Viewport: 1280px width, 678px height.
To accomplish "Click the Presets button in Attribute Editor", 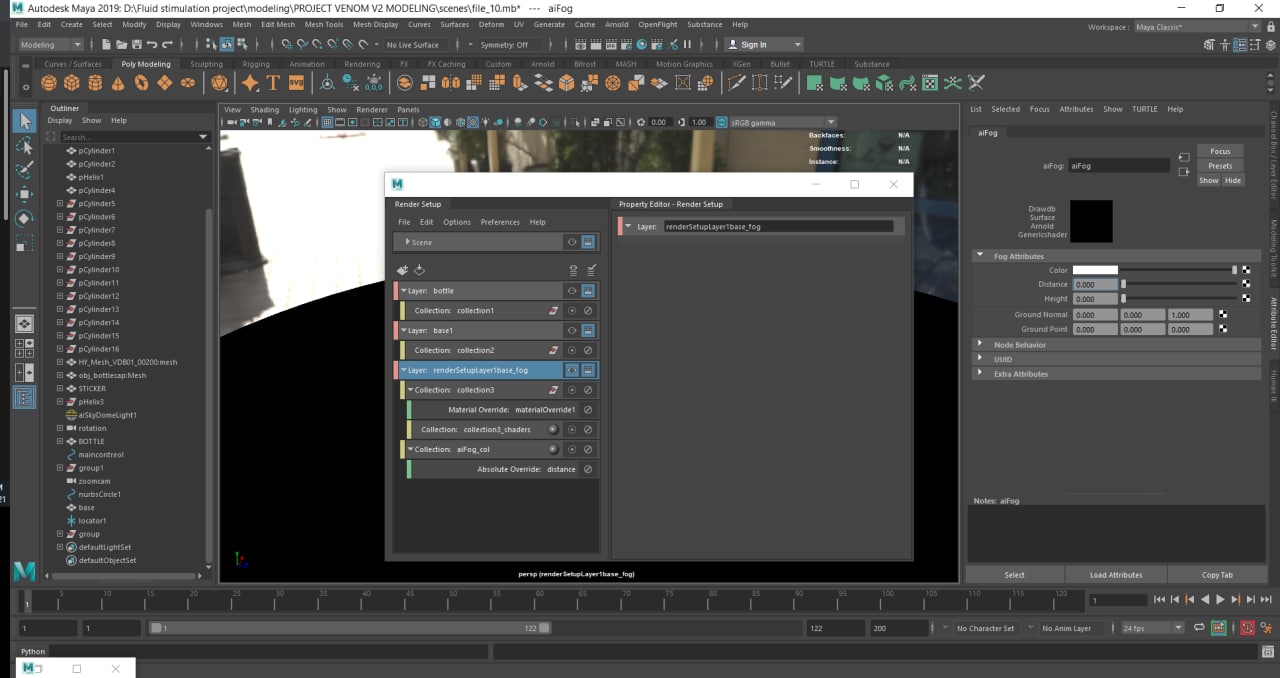I will tap(1220, 166).
